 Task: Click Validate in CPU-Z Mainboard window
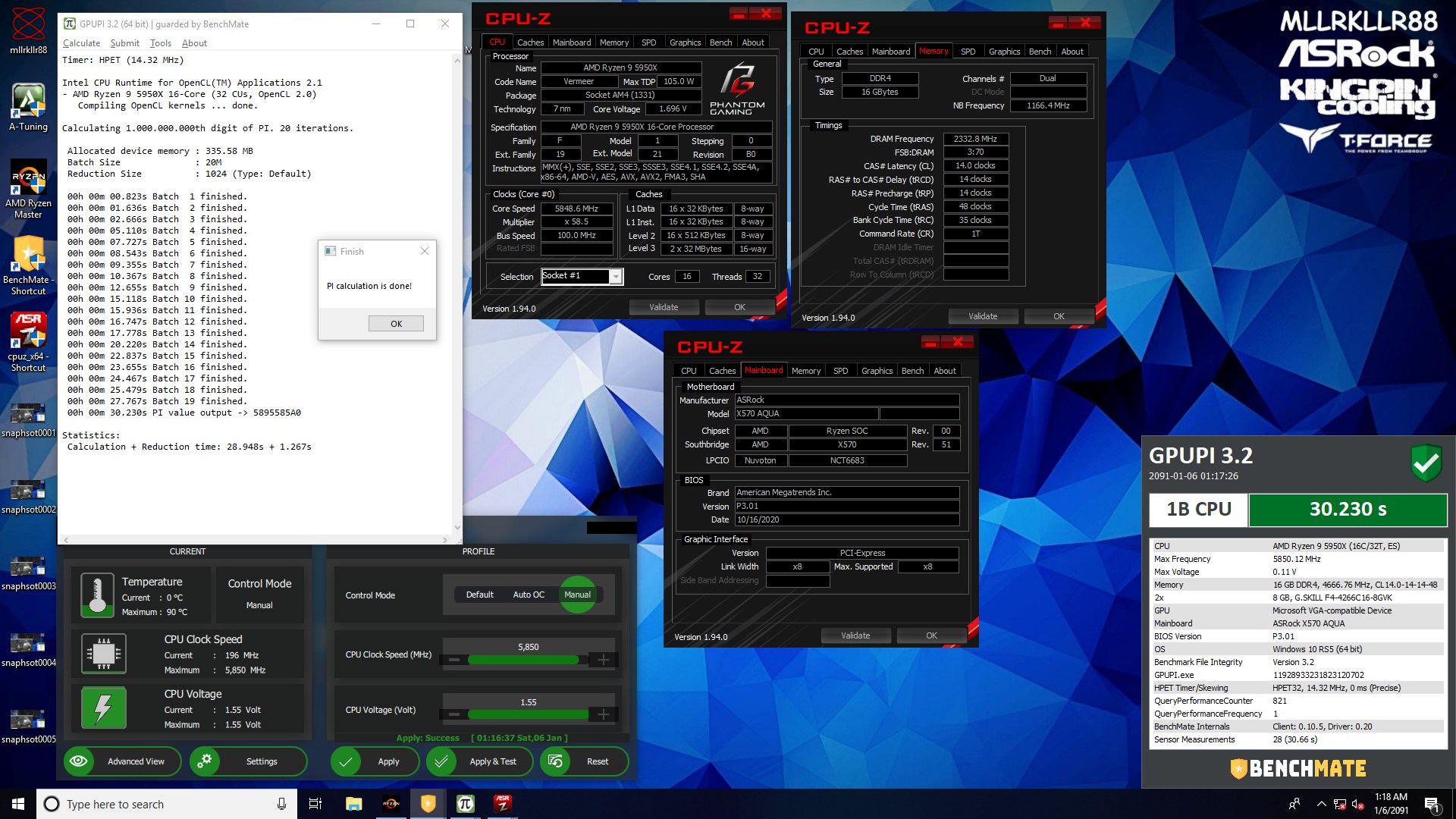[855, 635]
